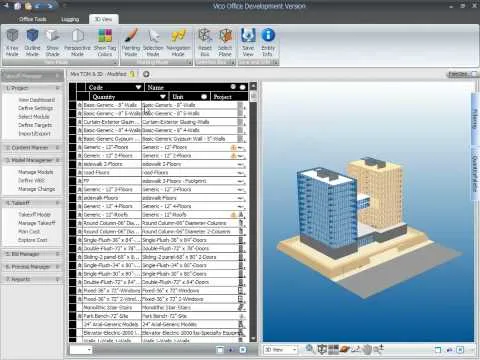
Task: Open the 3D View combo box at bottom
Action: coord(280,350)
